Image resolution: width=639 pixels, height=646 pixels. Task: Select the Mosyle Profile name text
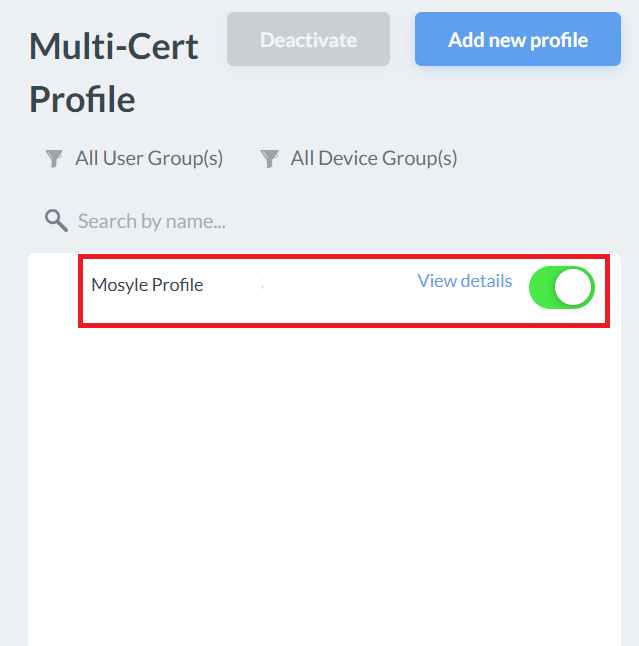click(147, 285)
